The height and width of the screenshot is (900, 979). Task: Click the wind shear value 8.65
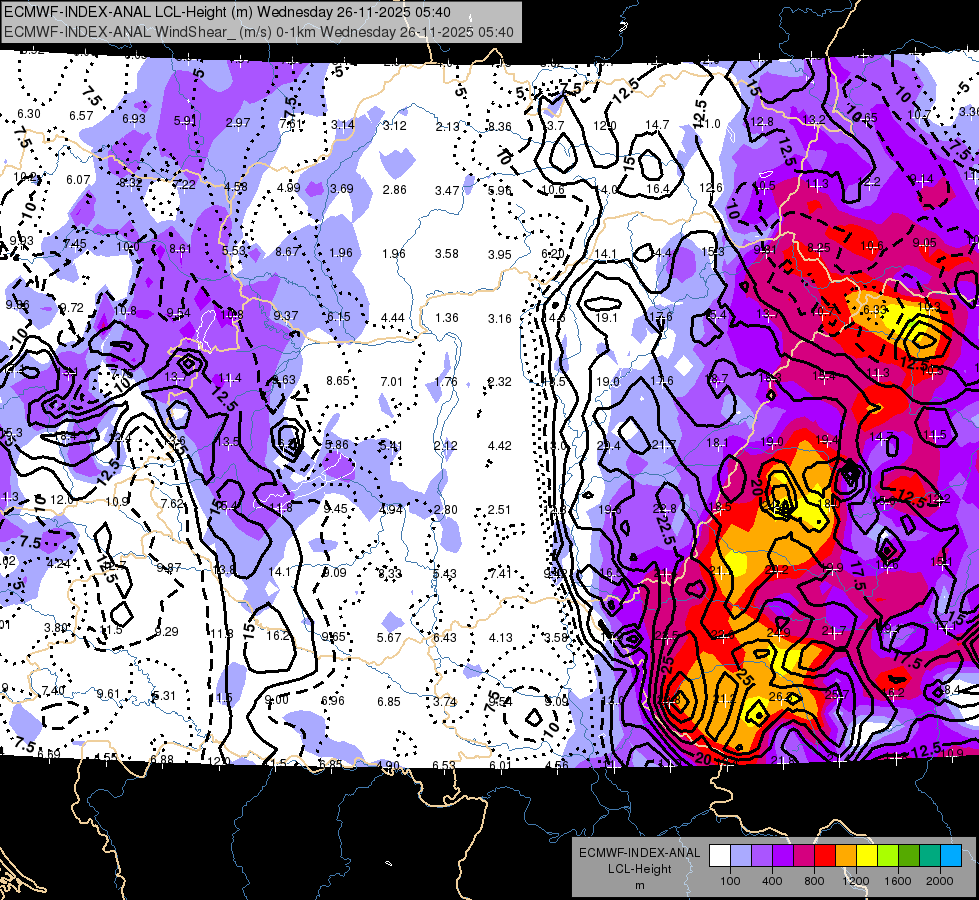pyautogui.click(x=338, y=380)
